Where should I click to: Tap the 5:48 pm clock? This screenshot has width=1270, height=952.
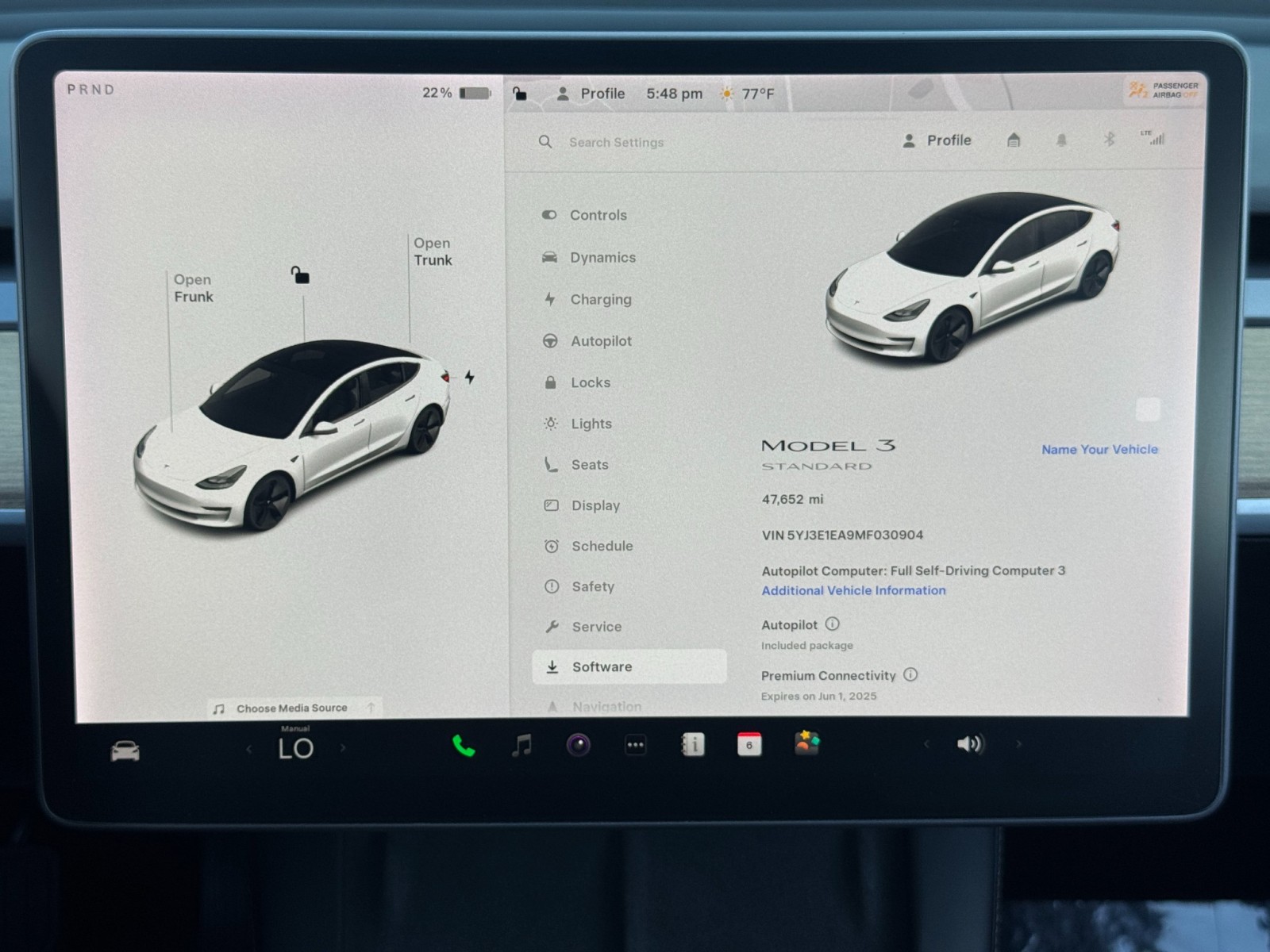coord(674,94)
